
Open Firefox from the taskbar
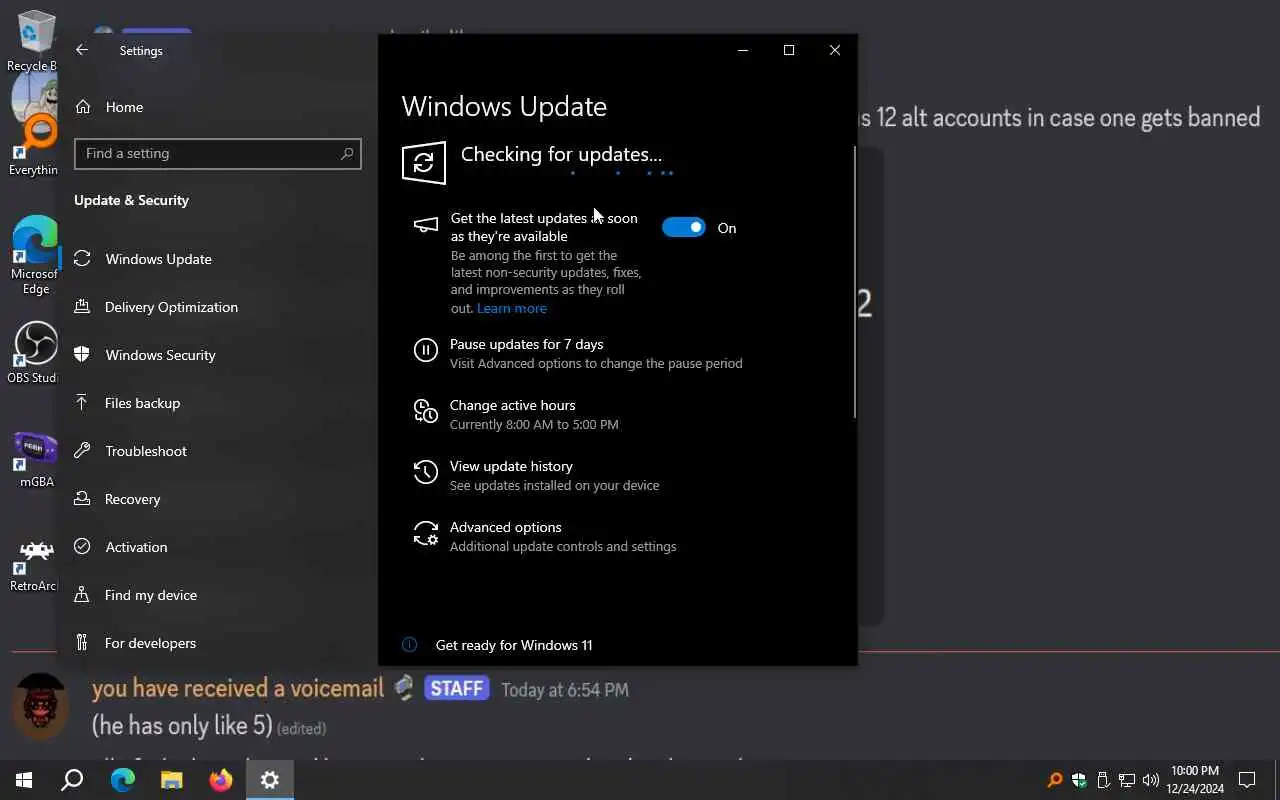tap(220, 780)
